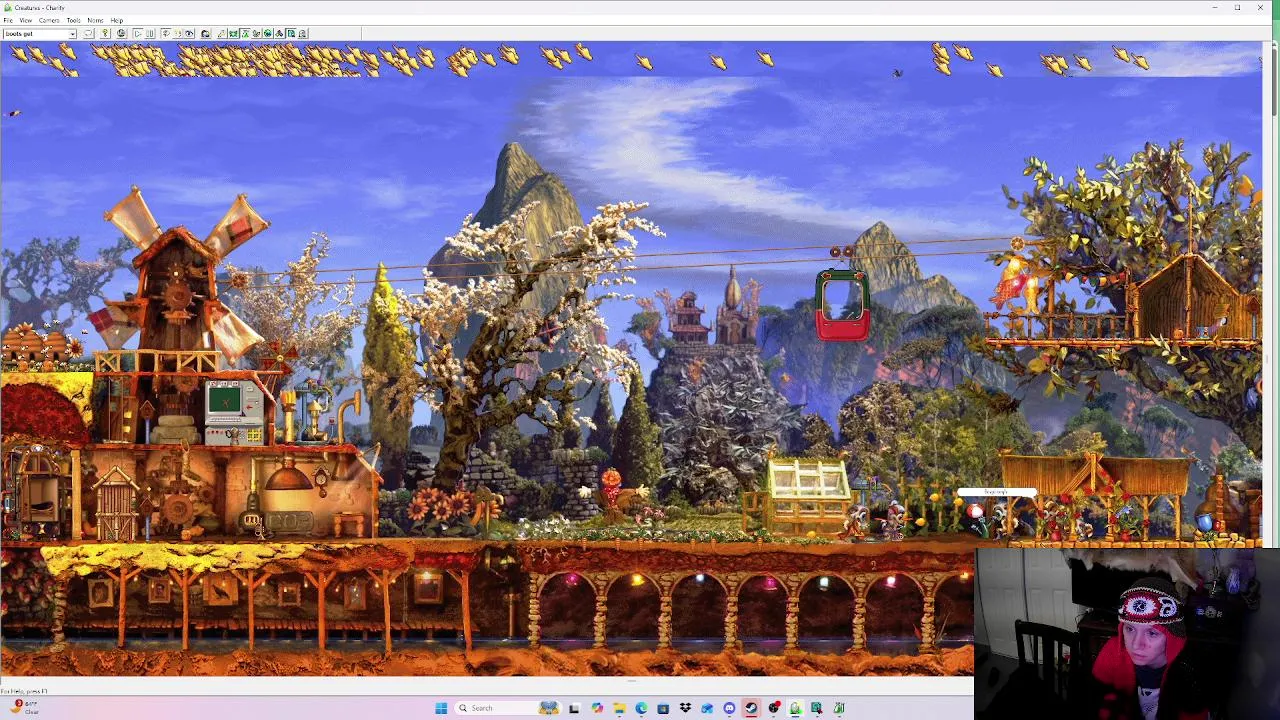Click the last toolbar kit icon
1280x720 pixels.
303,34
